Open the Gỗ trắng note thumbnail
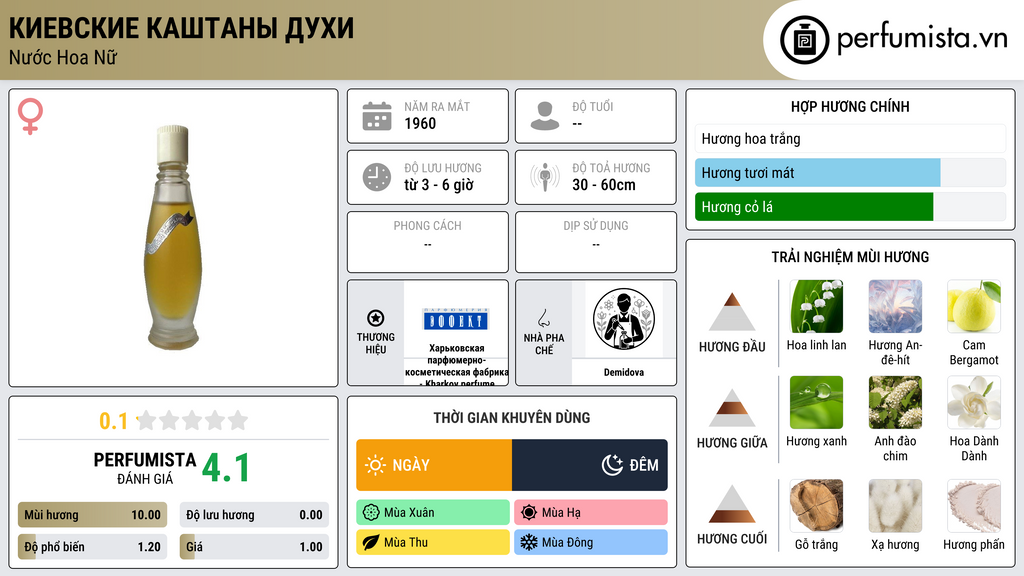Screen dimensions: 1024x576 point(816,506)
